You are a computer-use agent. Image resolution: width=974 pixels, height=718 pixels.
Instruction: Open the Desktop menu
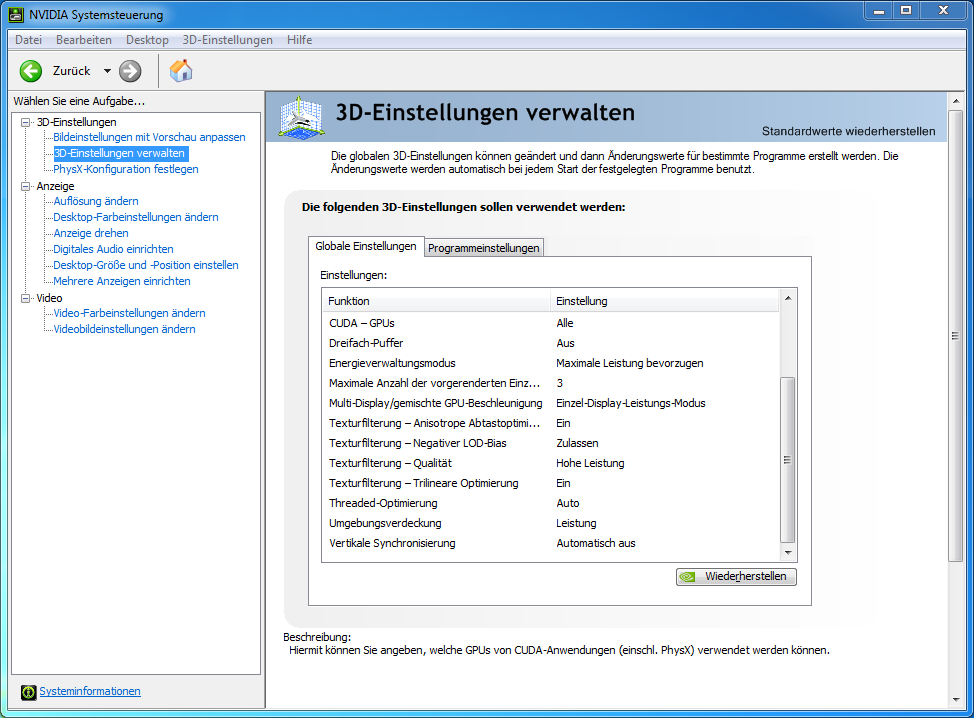(147, 40)
